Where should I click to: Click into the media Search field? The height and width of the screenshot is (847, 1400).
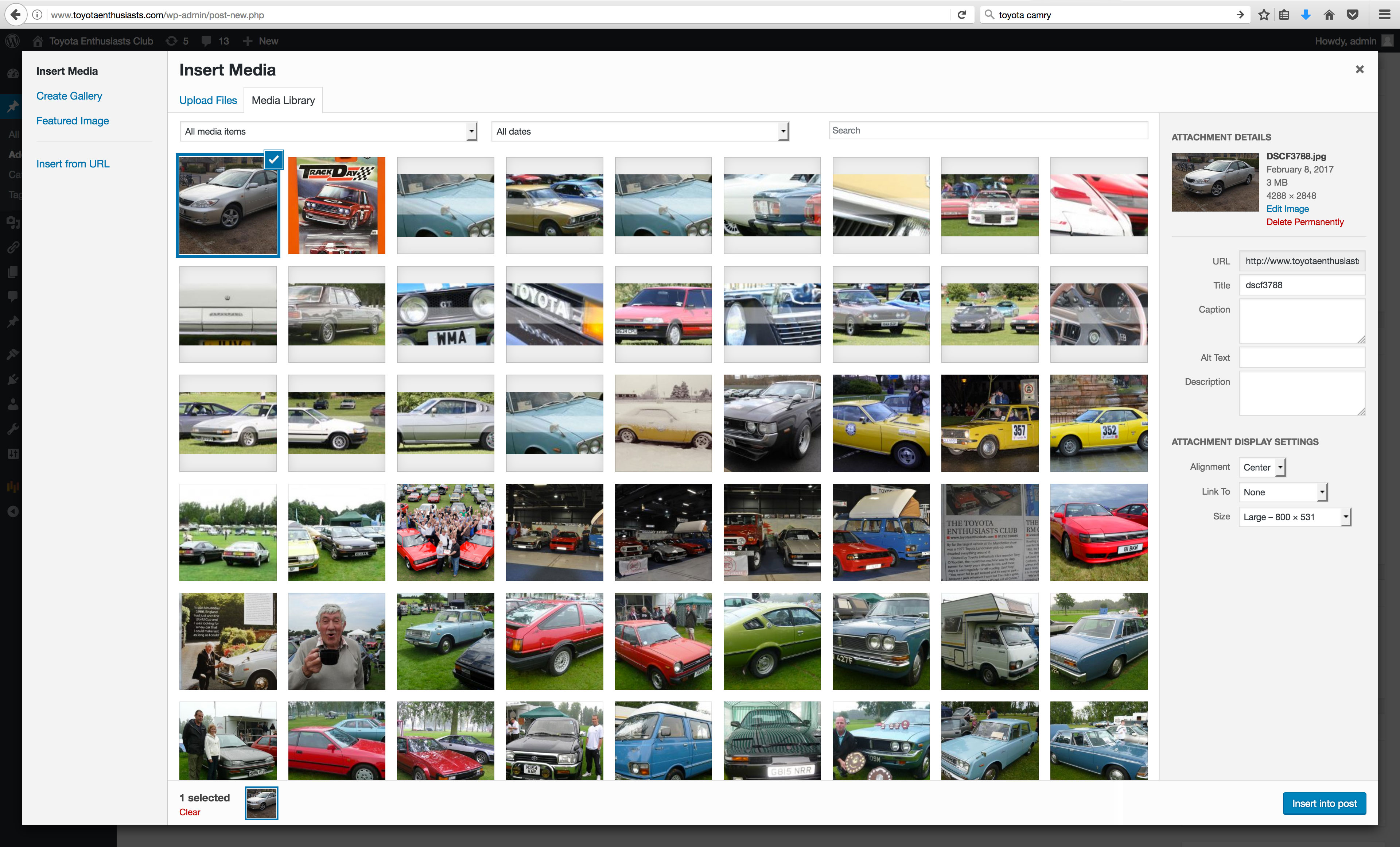point(988,131)
